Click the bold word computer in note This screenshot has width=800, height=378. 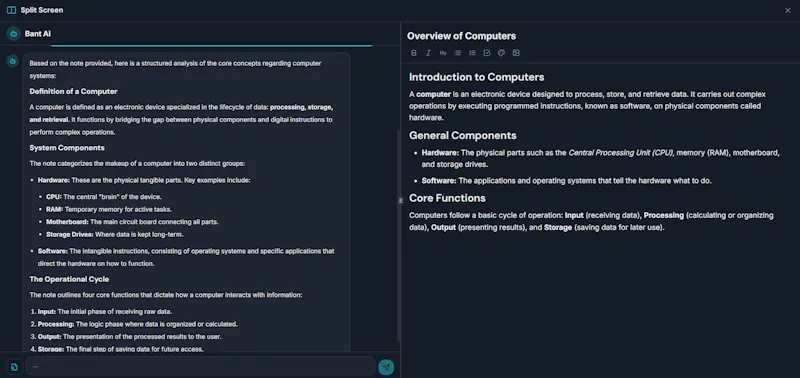(434, 94)
